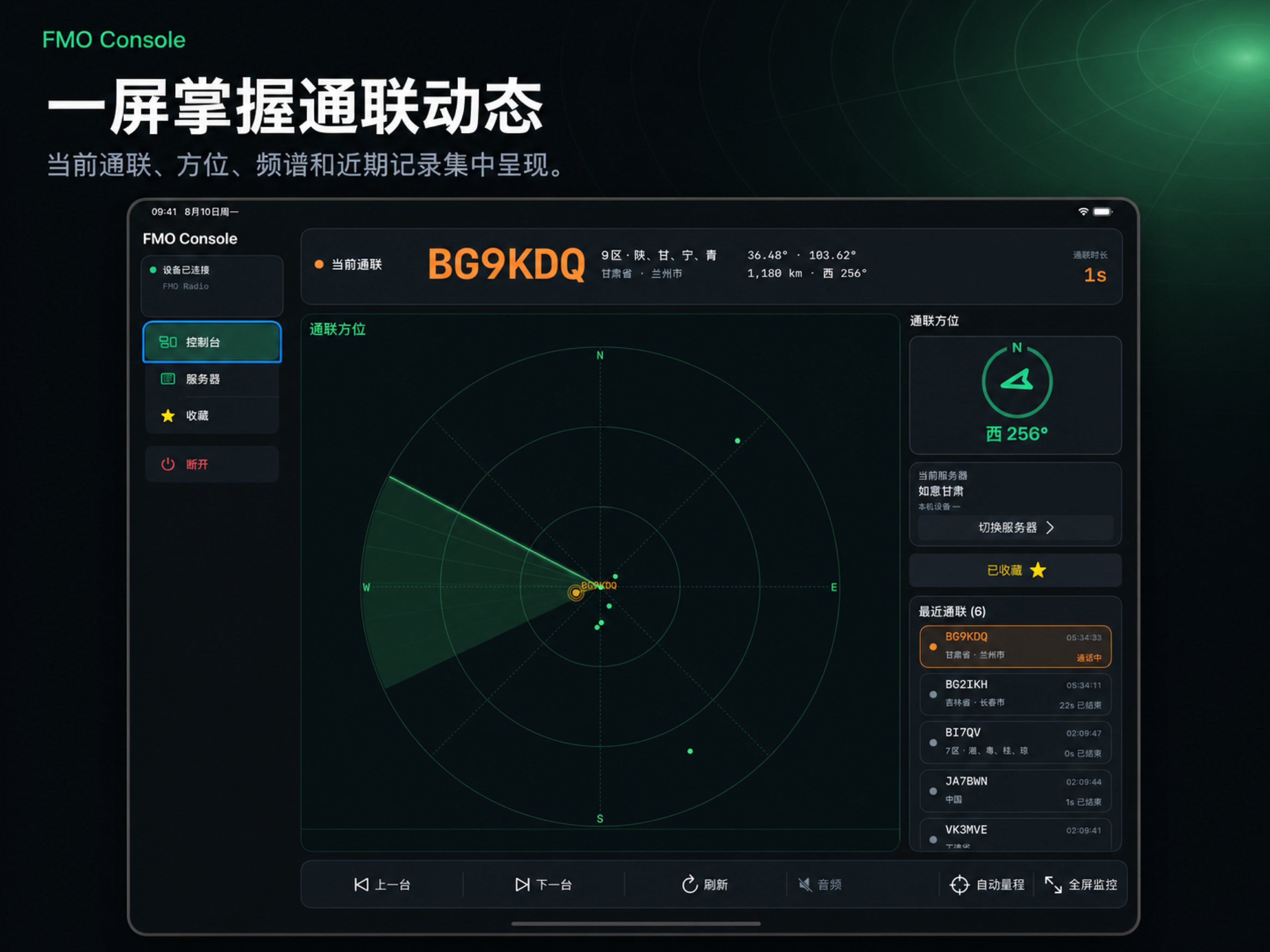1270x952 pixels.
Task: Click the skip-back icon for 上一台
Action: click(361, 884)
